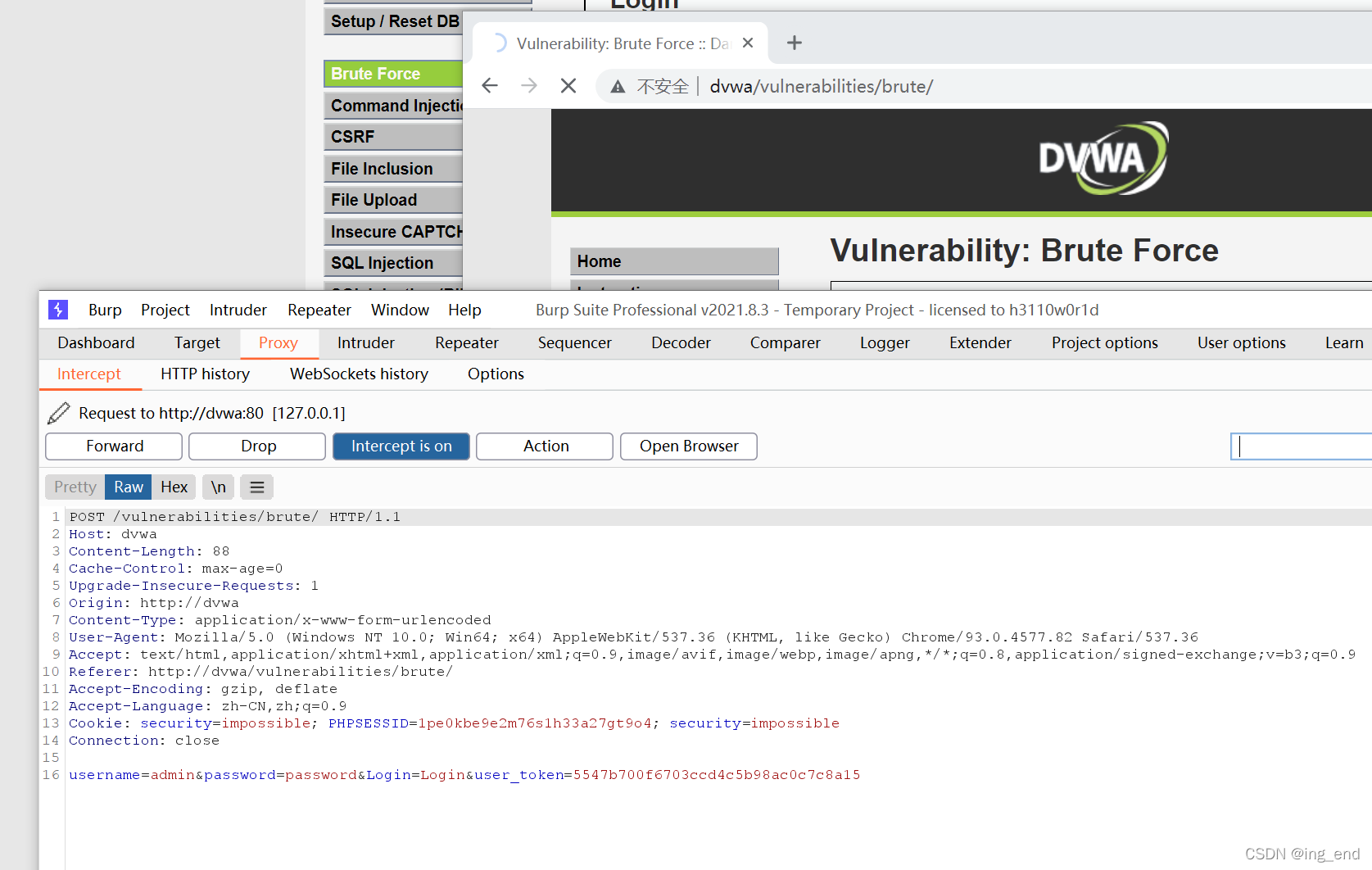The height and width of the screenshot is (870, 1372).
Task: Open the Intruder menu in menu bar
Action: pyautogui.click(x=238, y=310)
